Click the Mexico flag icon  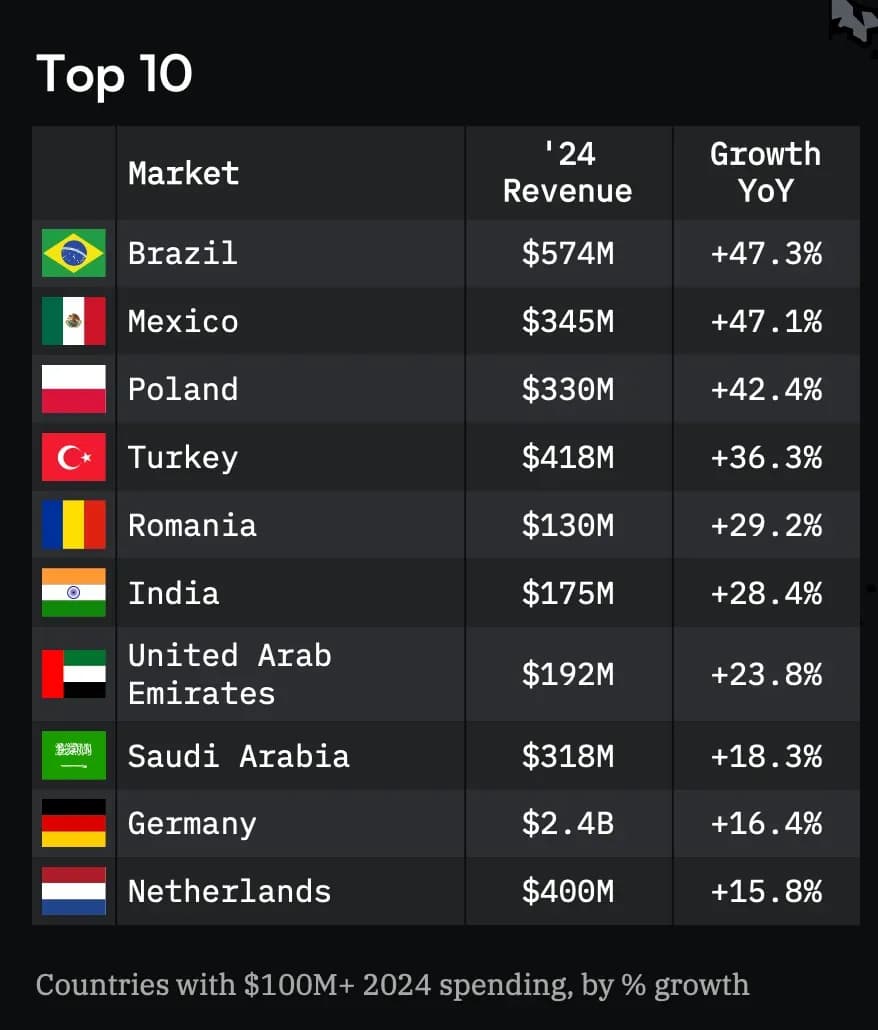point(74,321)
